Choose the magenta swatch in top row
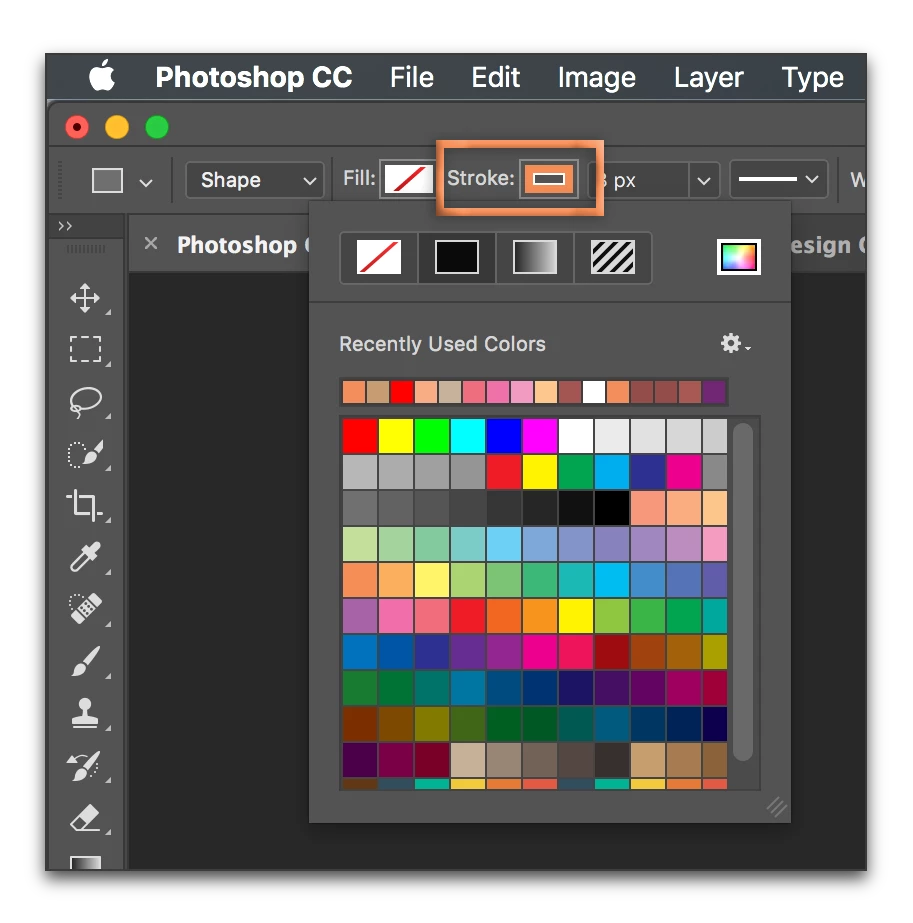 coord(539,436)
